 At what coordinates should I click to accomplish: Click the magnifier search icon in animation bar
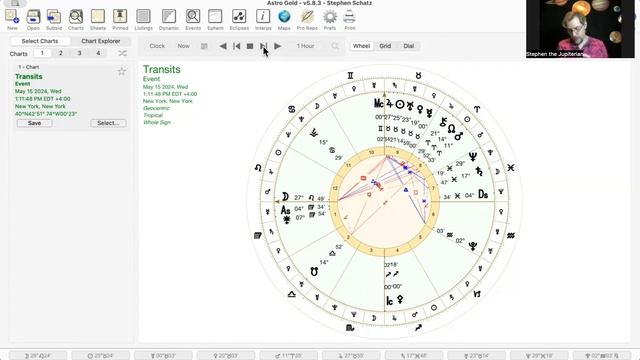[x=335, y=46]
